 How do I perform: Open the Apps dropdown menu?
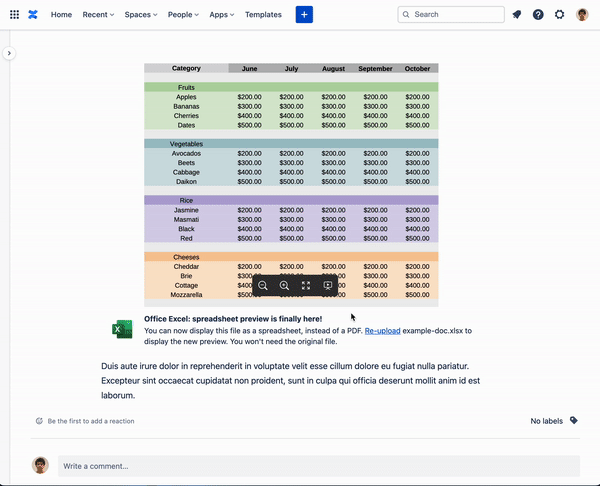[222, 15]
